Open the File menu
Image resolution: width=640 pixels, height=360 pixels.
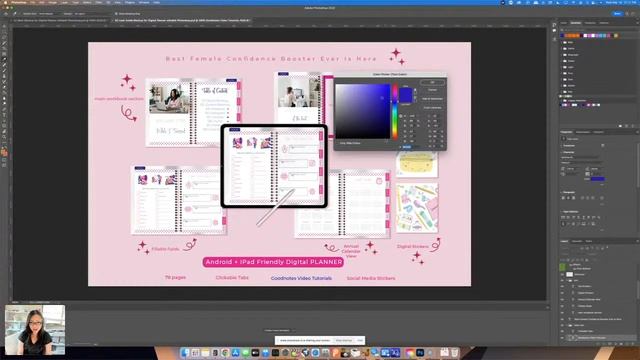pos(32,2)
